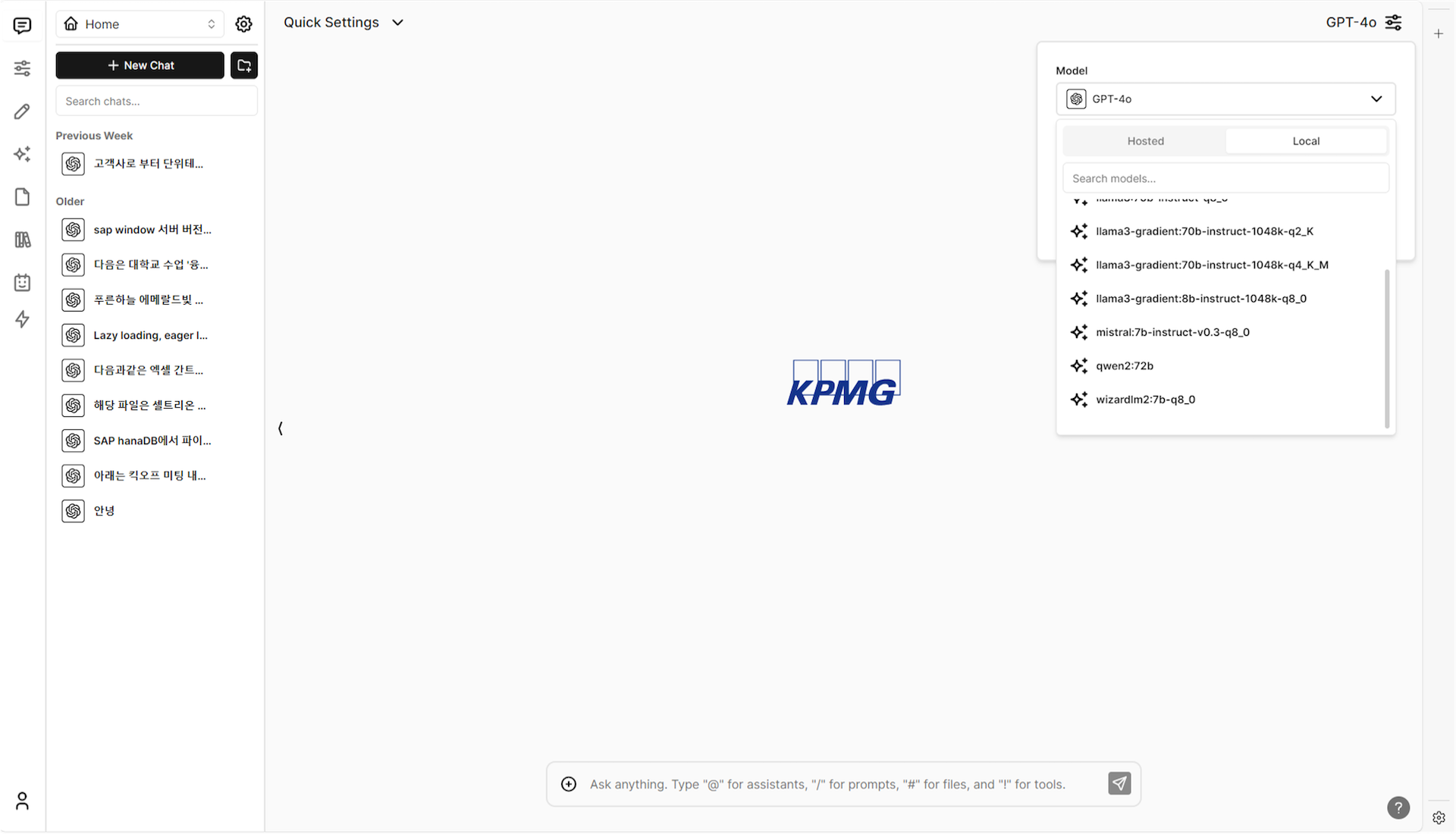This screenshot has height=834, width=1456.
Task: Open the chats icon in sidebar
Action: (22, 26)
